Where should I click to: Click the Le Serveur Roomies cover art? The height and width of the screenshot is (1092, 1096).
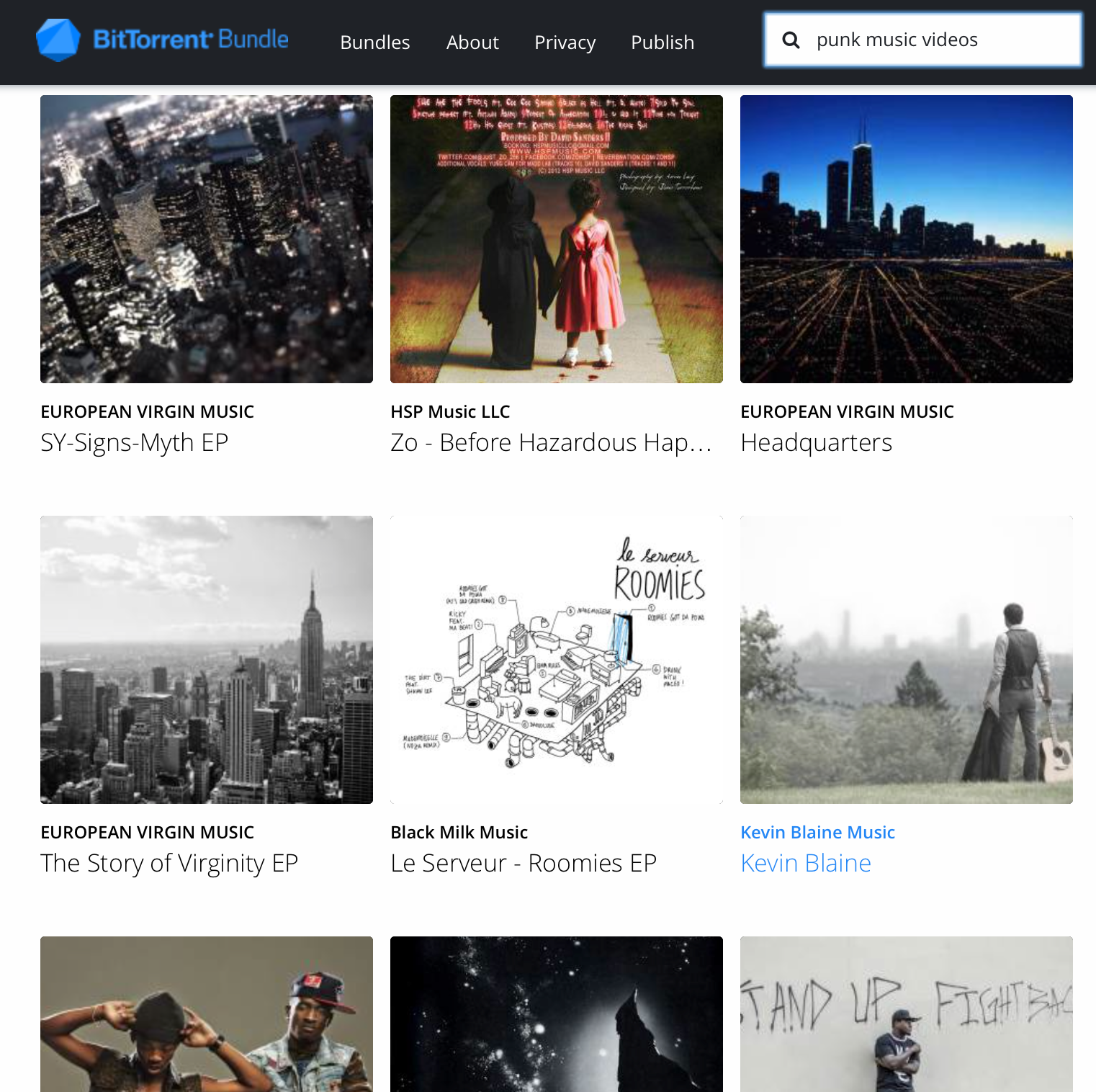556,659
